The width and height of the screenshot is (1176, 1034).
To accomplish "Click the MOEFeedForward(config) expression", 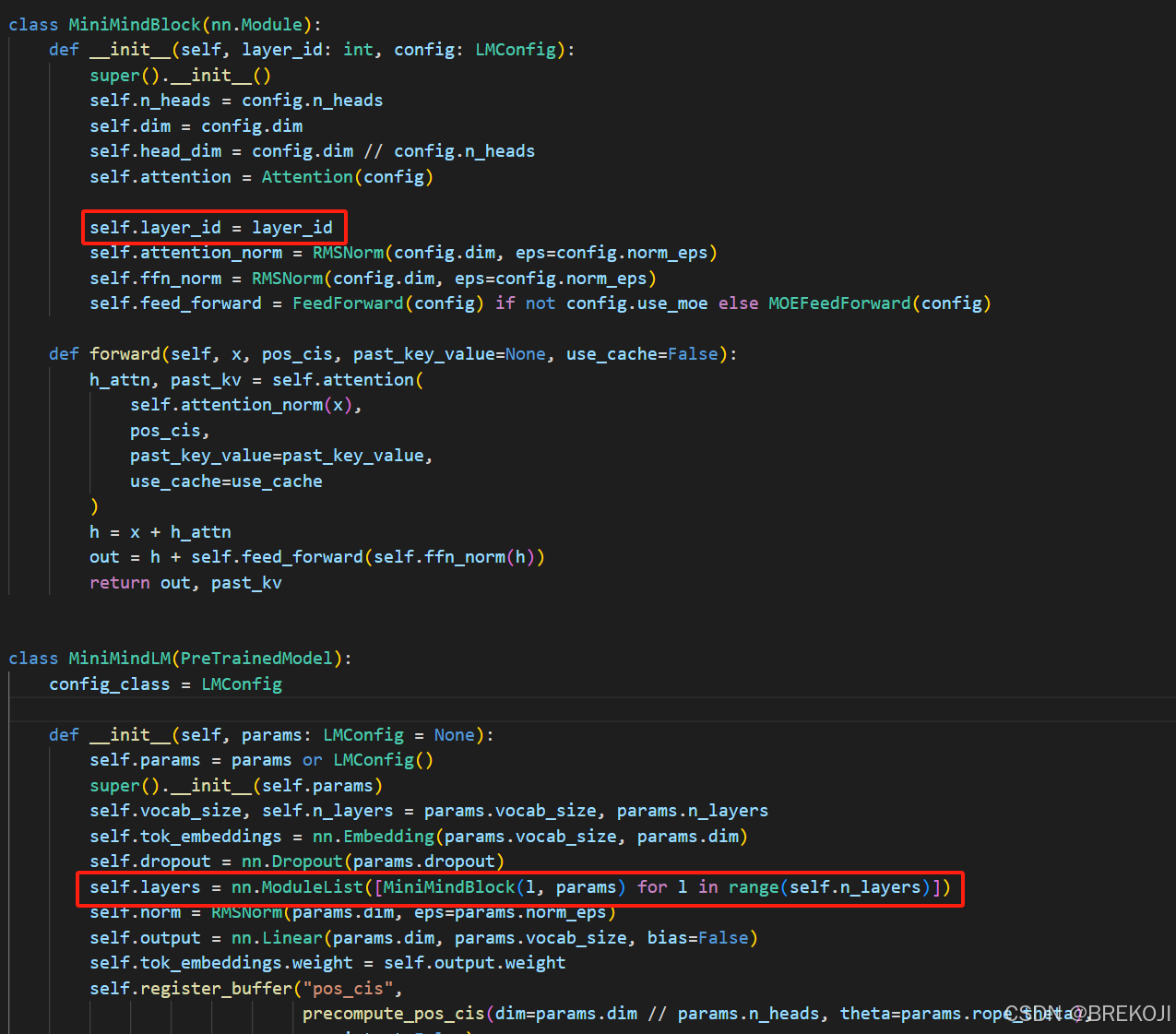I will [881, 303].
